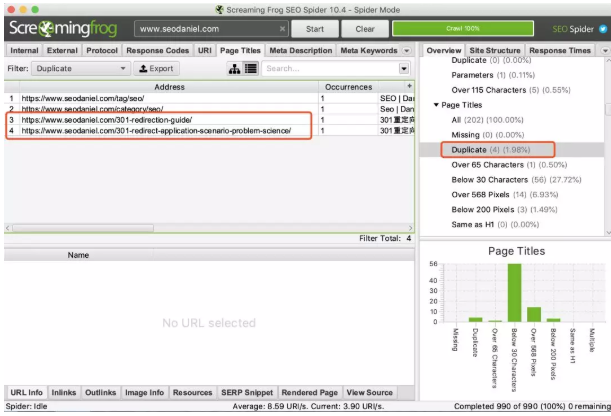Show more main tabs via overflow arrow

click(406, 50)
